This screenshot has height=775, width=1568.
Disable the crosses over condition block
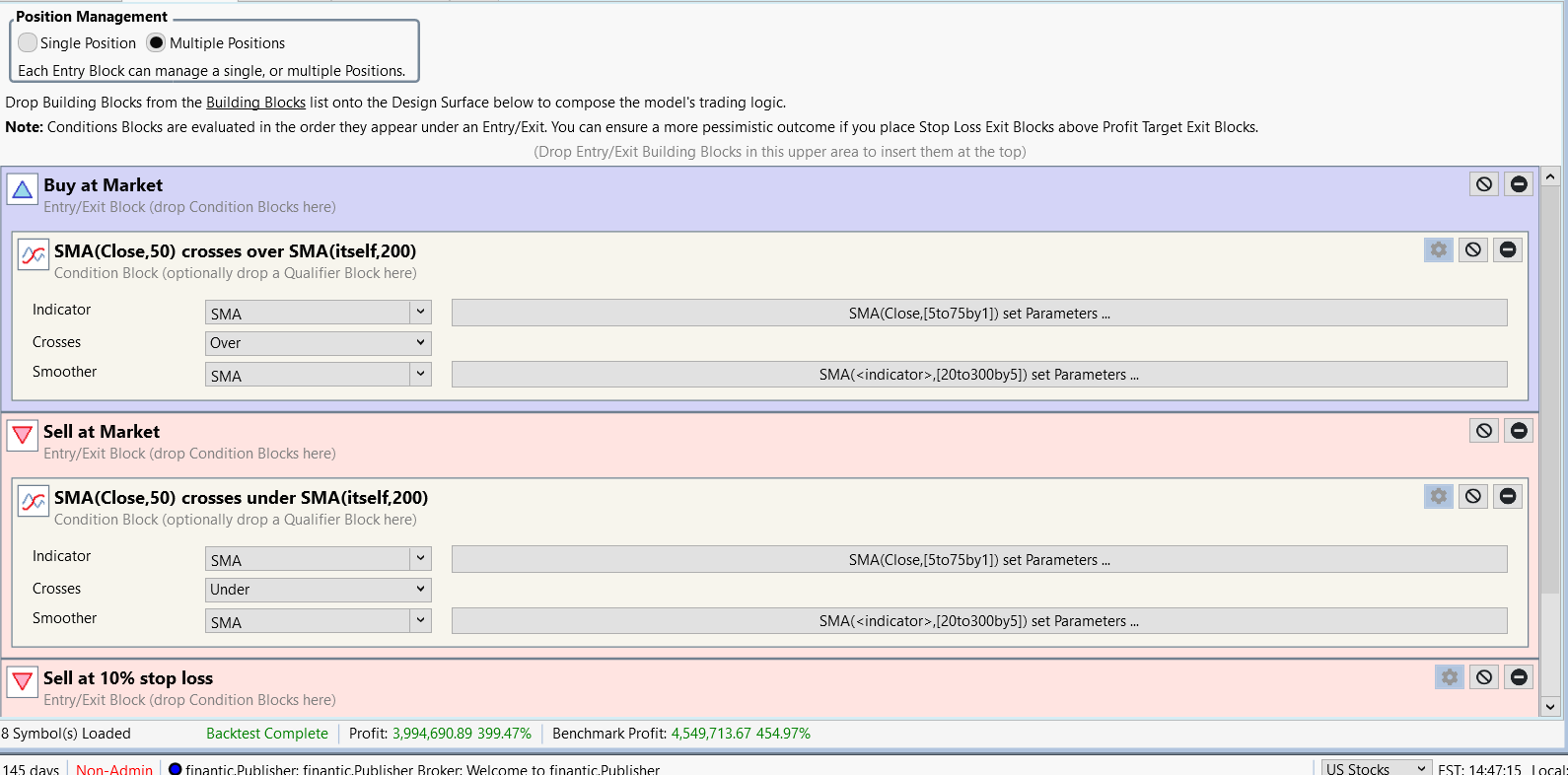pos(1473,250)
